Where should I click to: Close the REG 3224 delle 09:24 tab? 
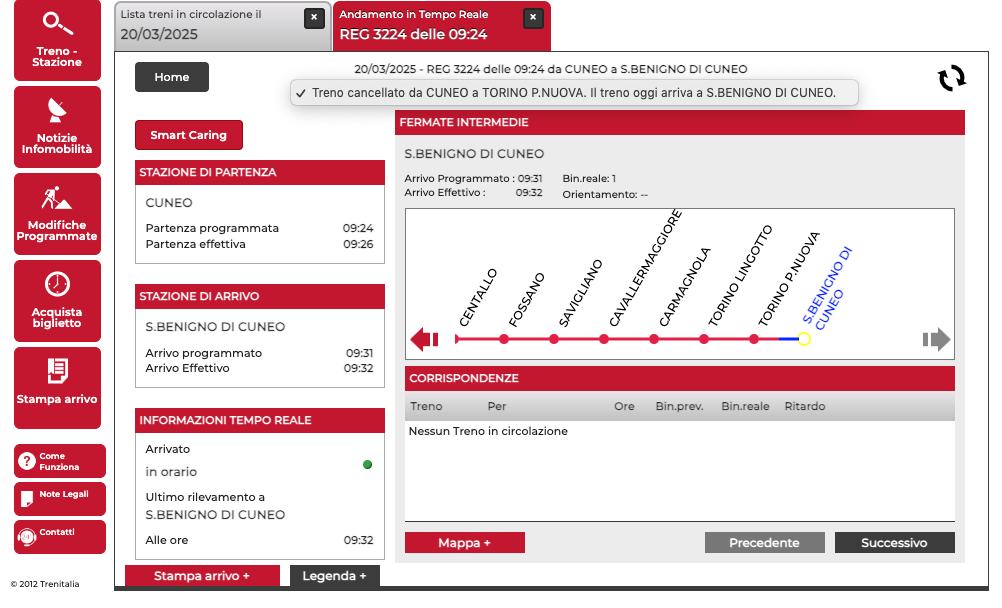click(x=534, y=17)
